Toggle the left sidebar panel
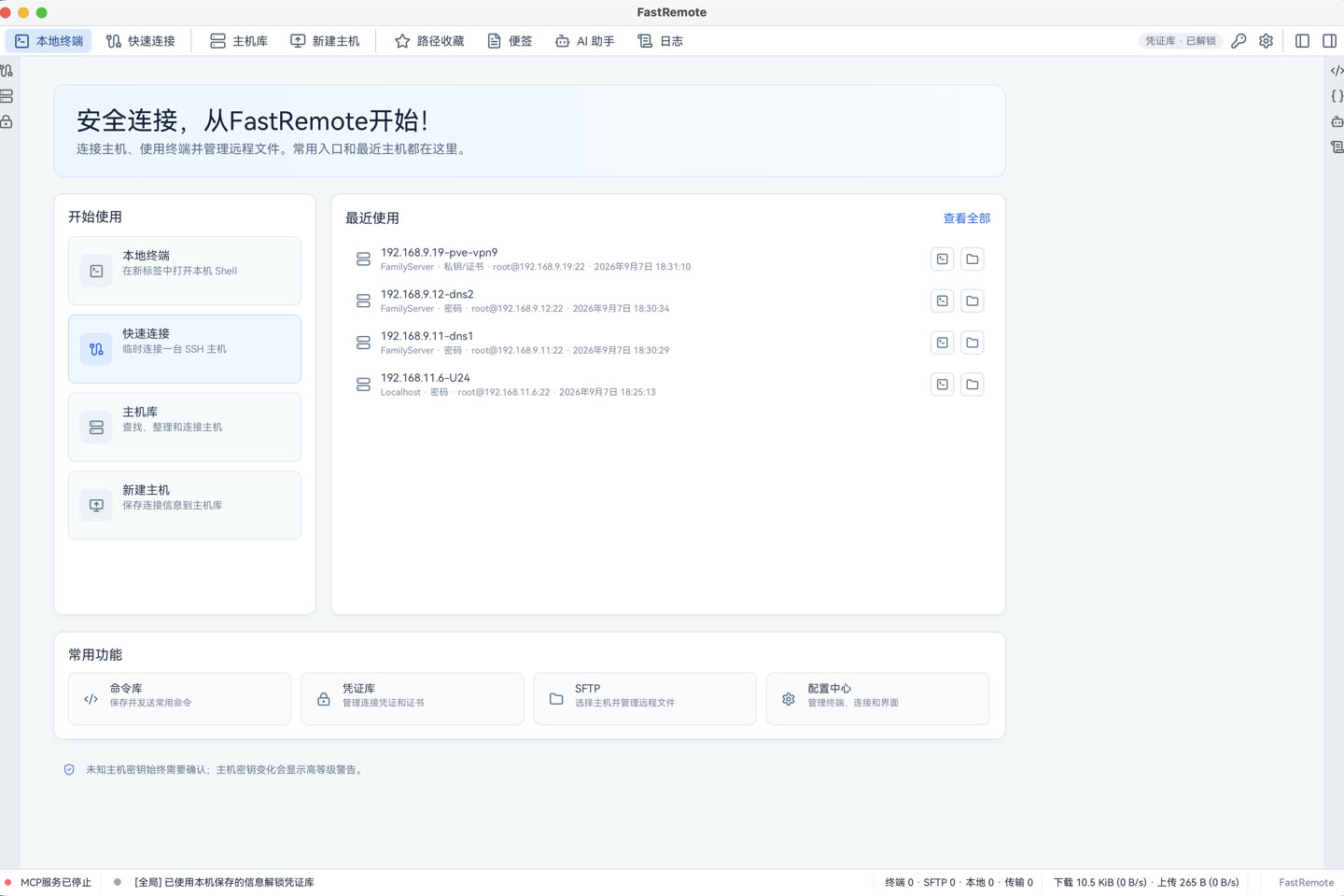The image size is (1344, 896). click(x=1302, y=41)
